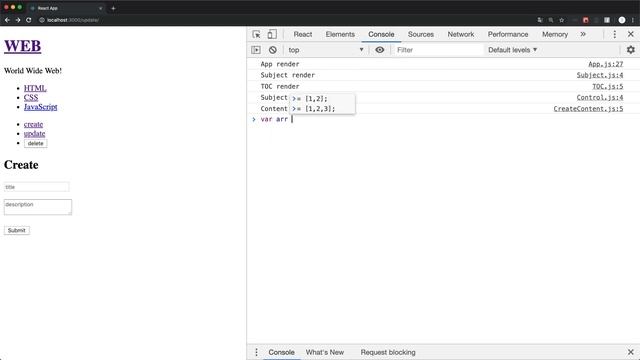The height and width of the screenshot is (360, 640).
Task: Click the update link
Action: (35, 134)
